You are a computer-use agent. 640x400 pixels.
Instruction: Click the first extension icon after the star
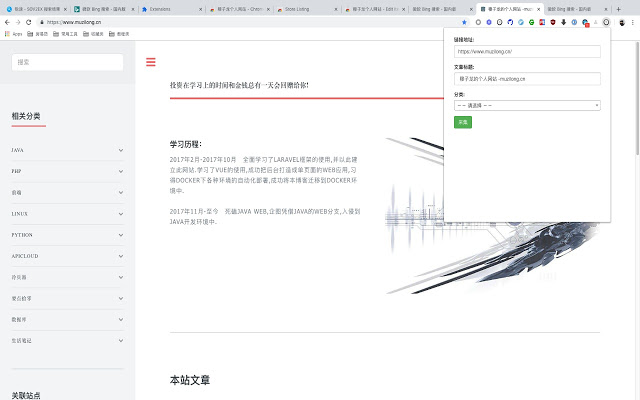476,21
